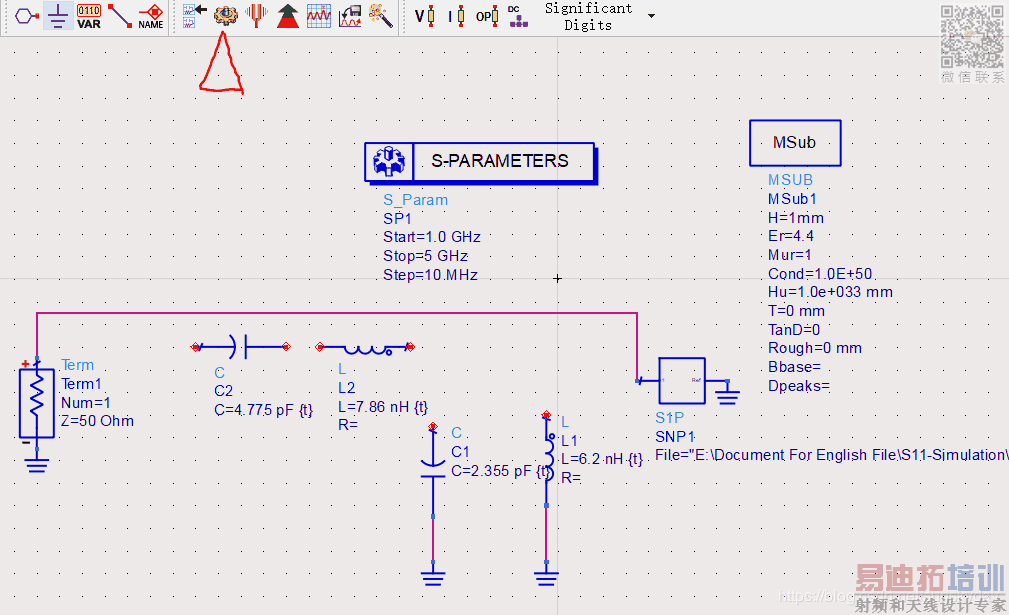Click the File= path text of SNP1
This screenshot has height=615, width=1009.
pyautogui.click(x=831, y=455)
